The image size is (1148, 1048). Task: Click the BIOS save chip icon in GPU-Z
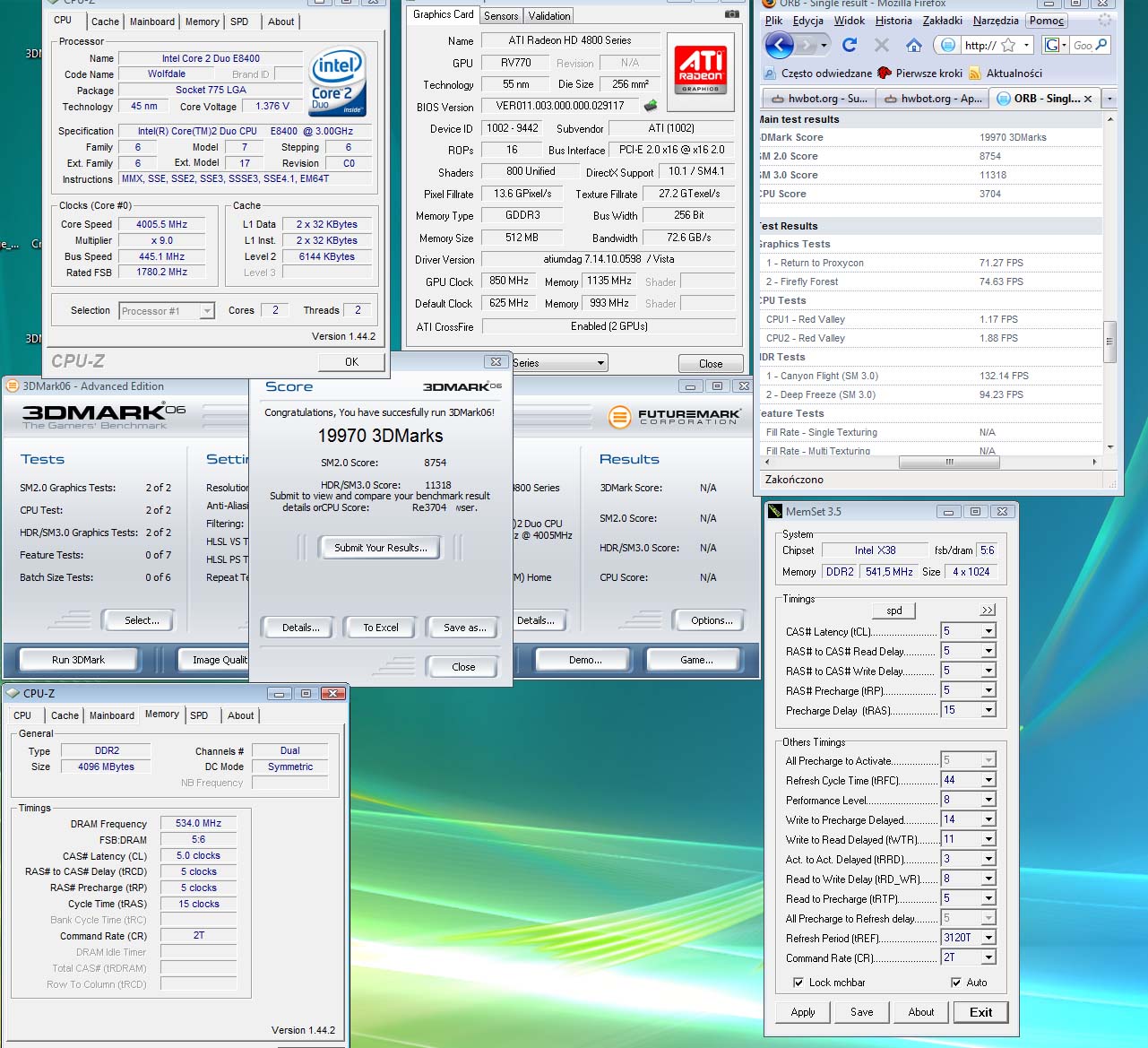pos(651,106)
